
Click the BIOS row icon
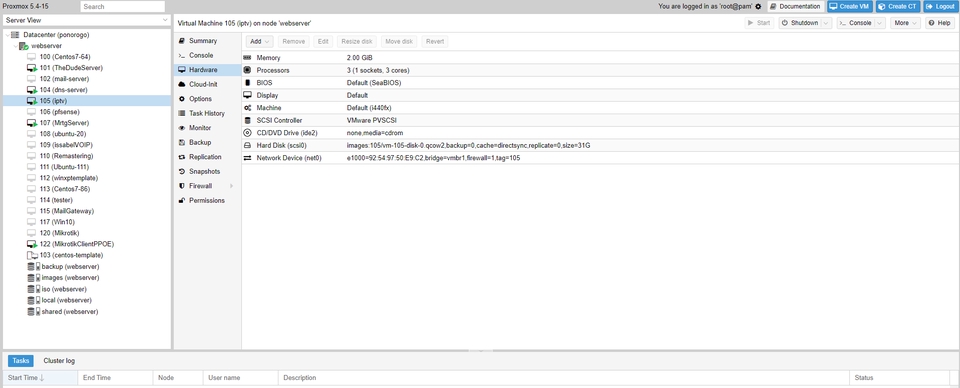[247, 83]
